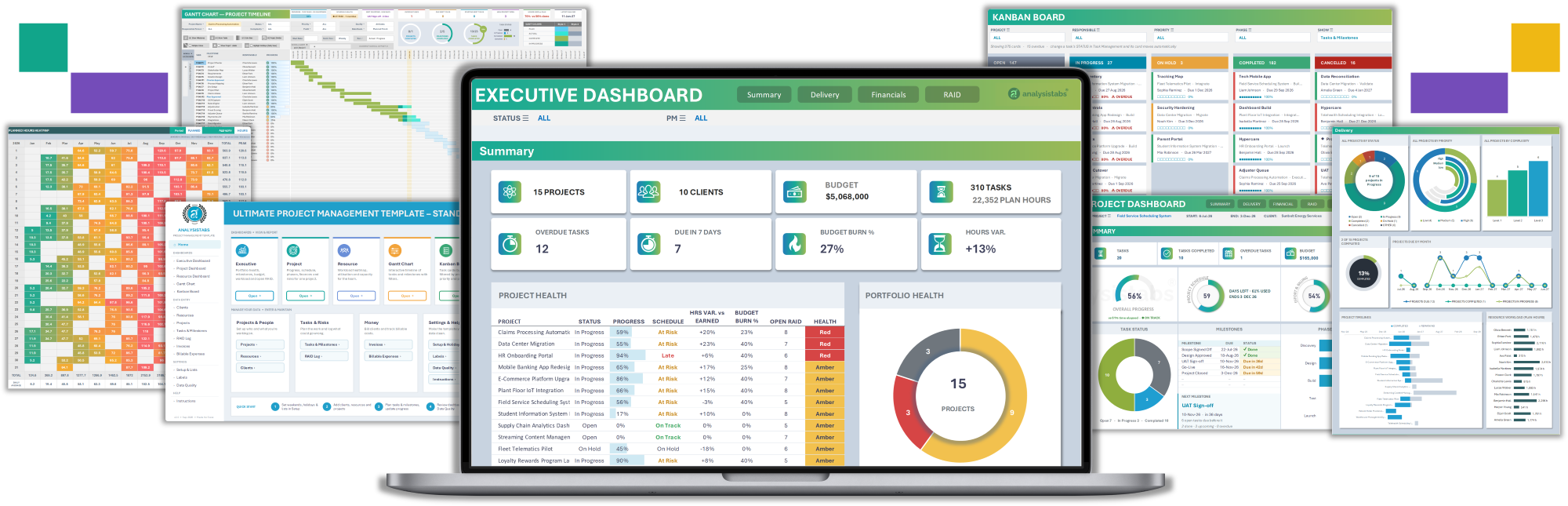
Task: Click the STATUS filter ALL value
Action: (x=544, y=118)
